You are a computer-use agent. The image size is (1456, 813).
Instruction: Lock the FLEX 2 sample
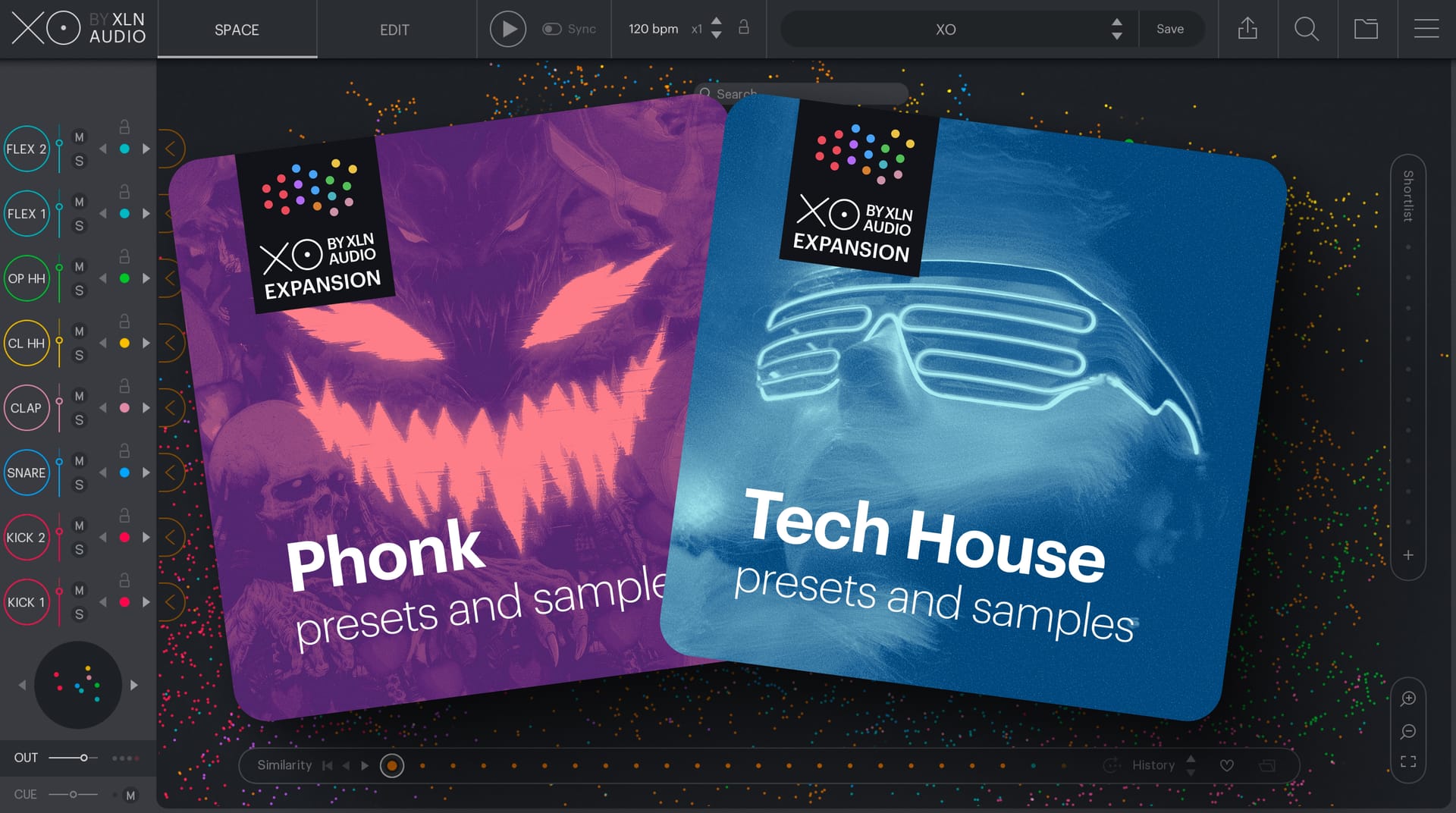124,127
